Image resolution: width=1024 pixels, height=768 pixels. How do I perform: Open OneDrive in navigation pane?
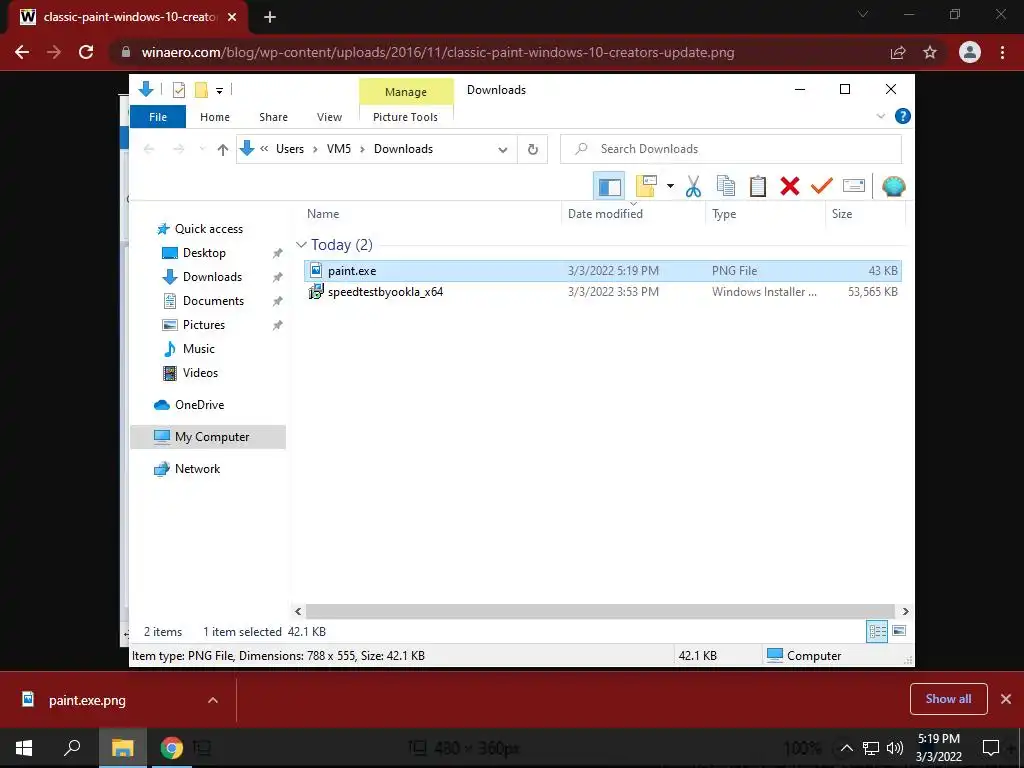coord(199,405)
